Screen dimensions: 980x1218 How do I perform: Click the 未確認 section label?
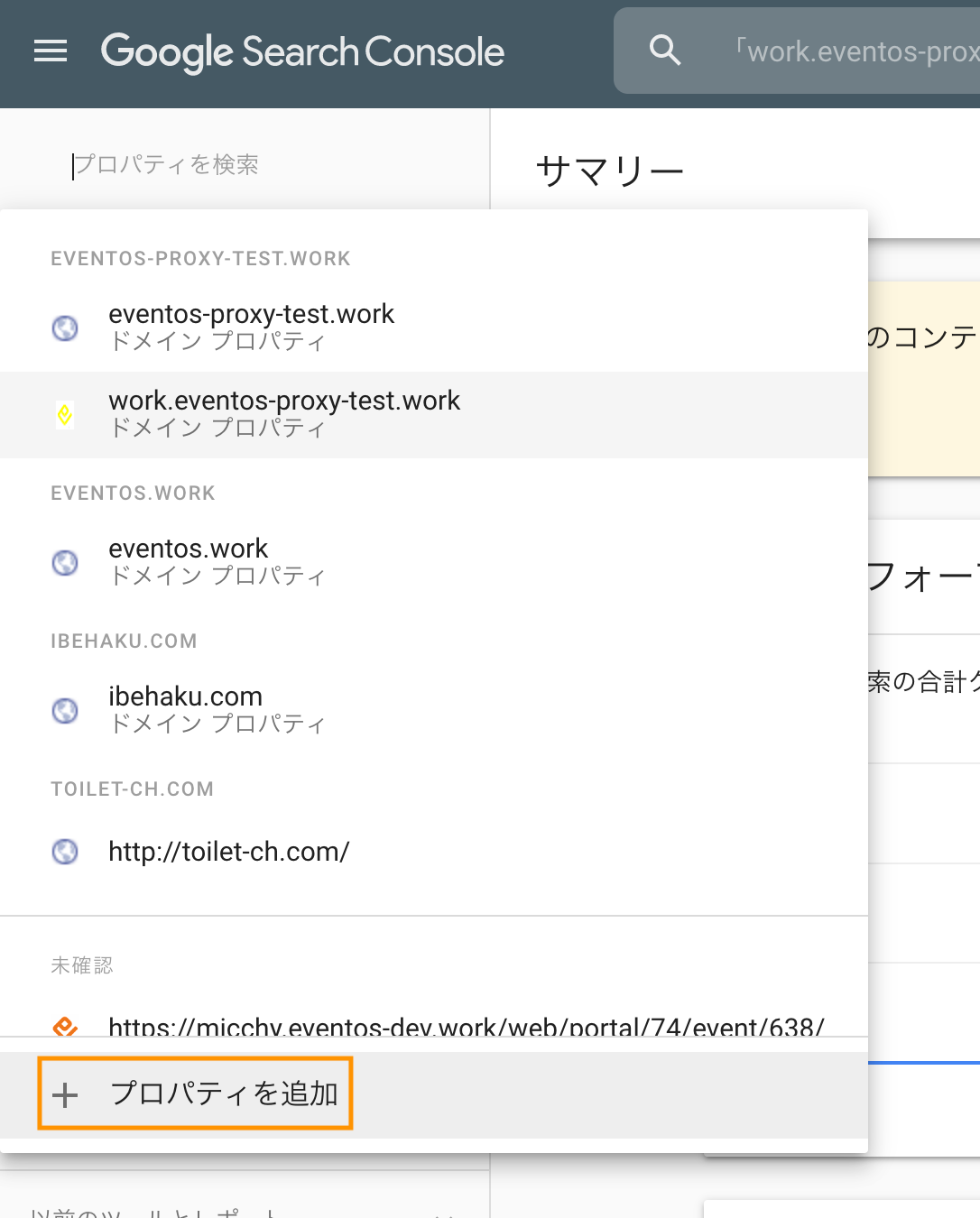click(x=82, y=965)
